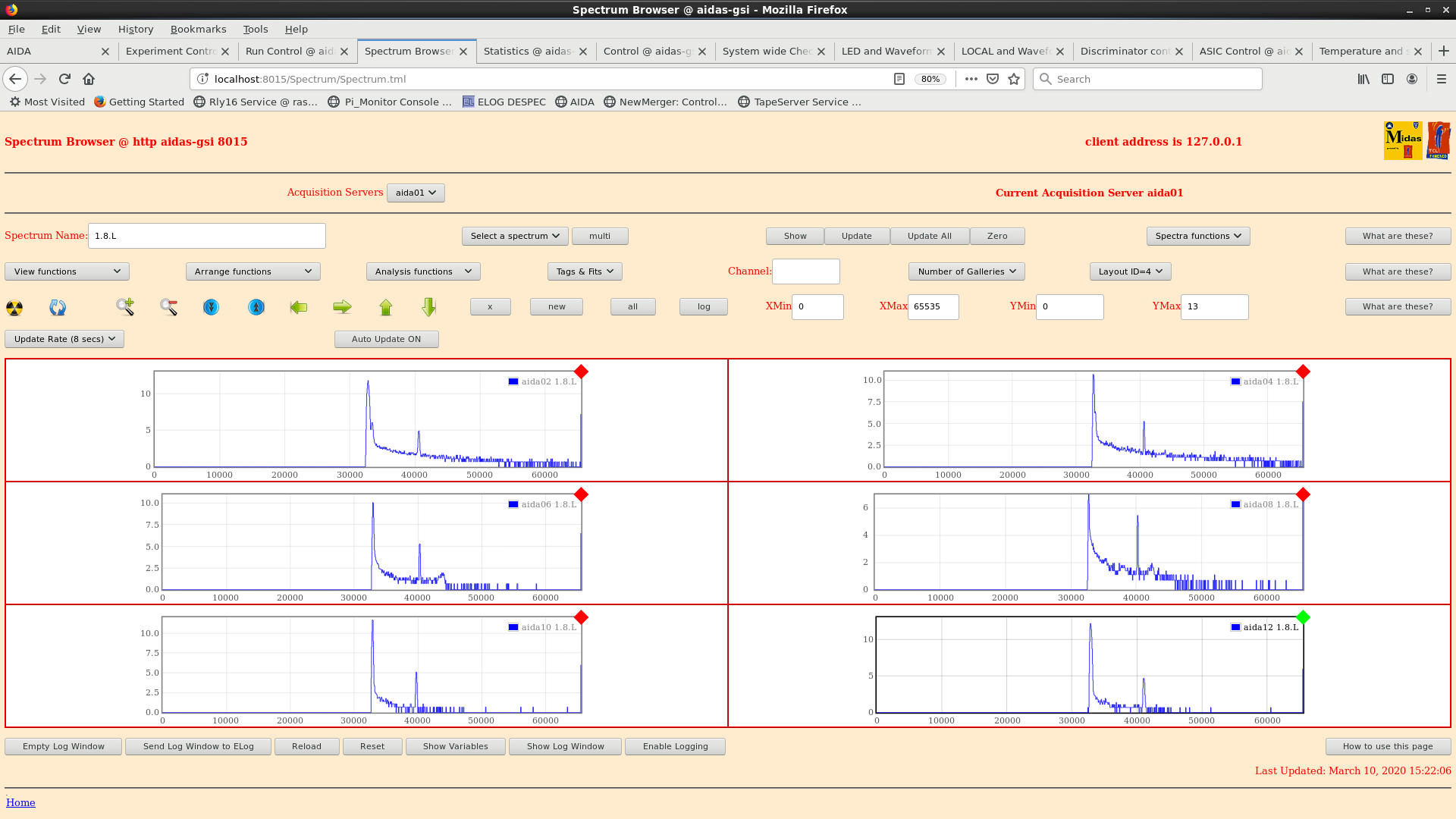Zoom out using the magnifier minus icon
1456x819 pixels.
[168, 307]
